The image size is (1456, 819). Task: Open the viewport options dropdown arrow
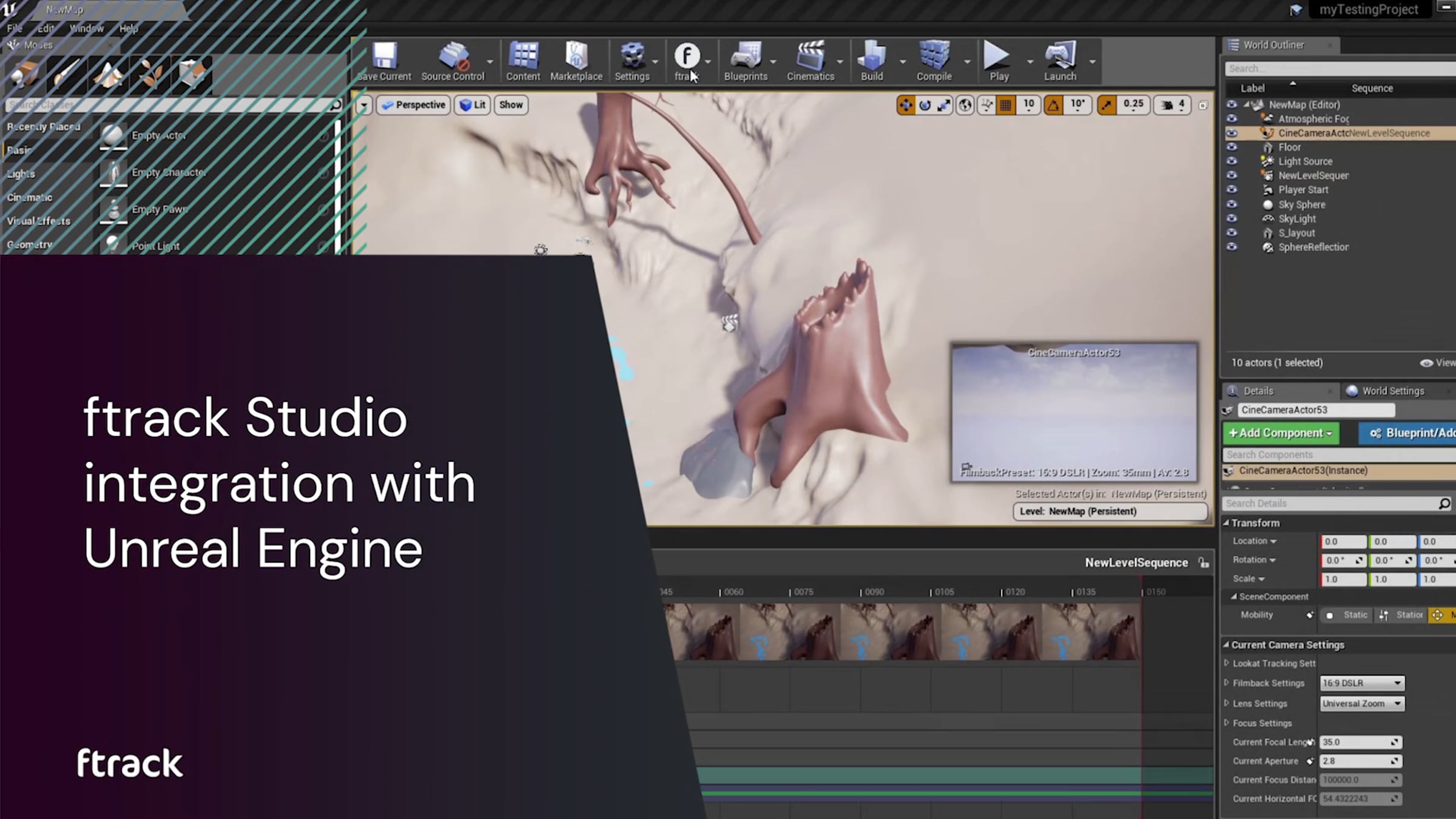(x=363, y=105)
